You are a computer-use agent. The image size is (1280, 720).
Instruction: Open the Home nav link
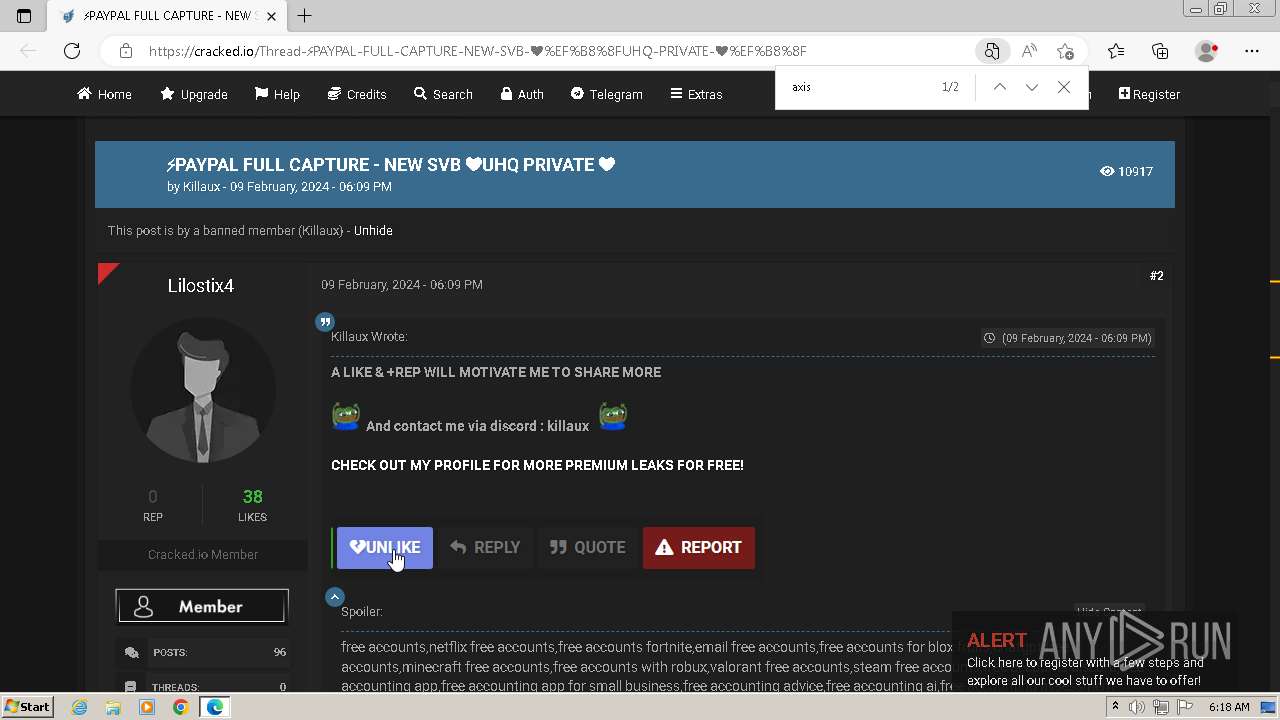coord(104,94)
